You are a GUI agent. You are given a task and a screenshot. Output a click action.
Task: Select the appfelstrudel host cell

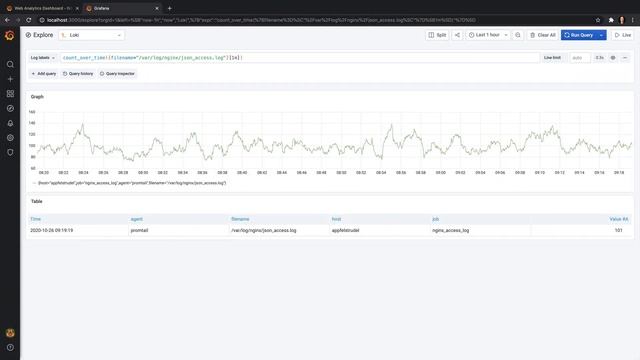click(x=380, y=231)
